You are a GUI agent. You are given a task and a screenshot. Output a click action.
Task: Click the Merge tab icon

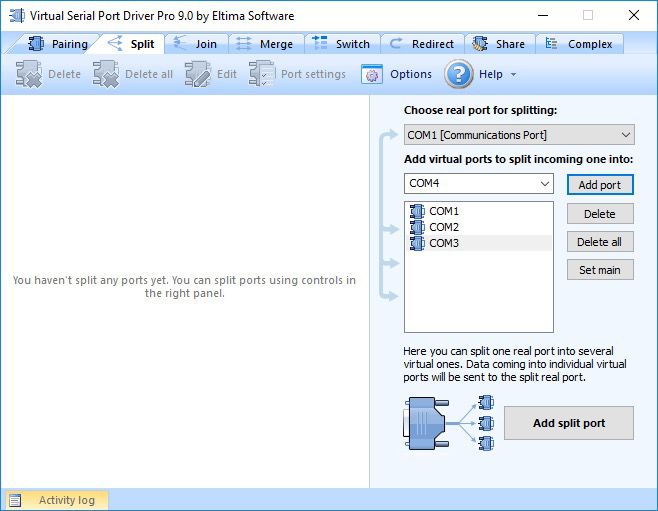(x=243, y=44)
